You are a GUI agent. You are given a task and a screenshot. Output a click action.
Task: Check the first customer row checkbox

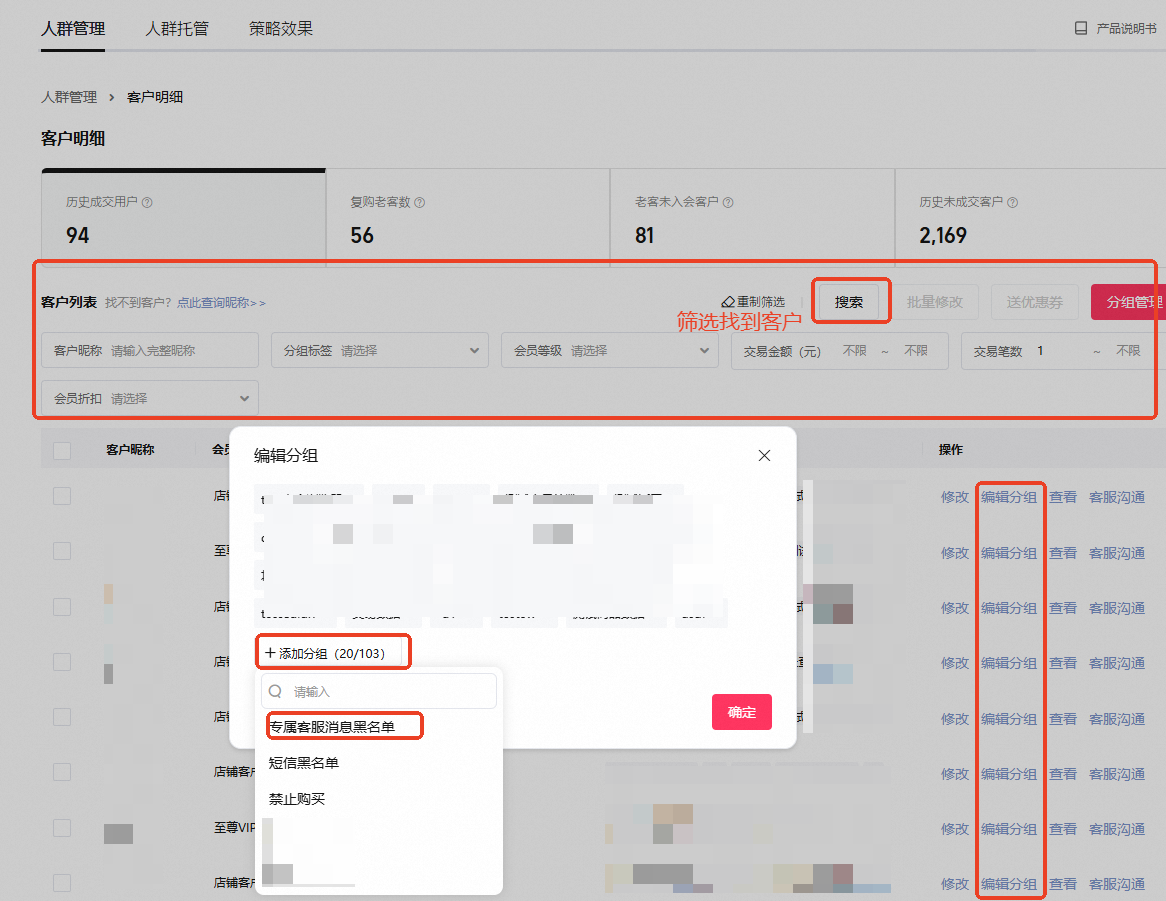click(62, 496)
